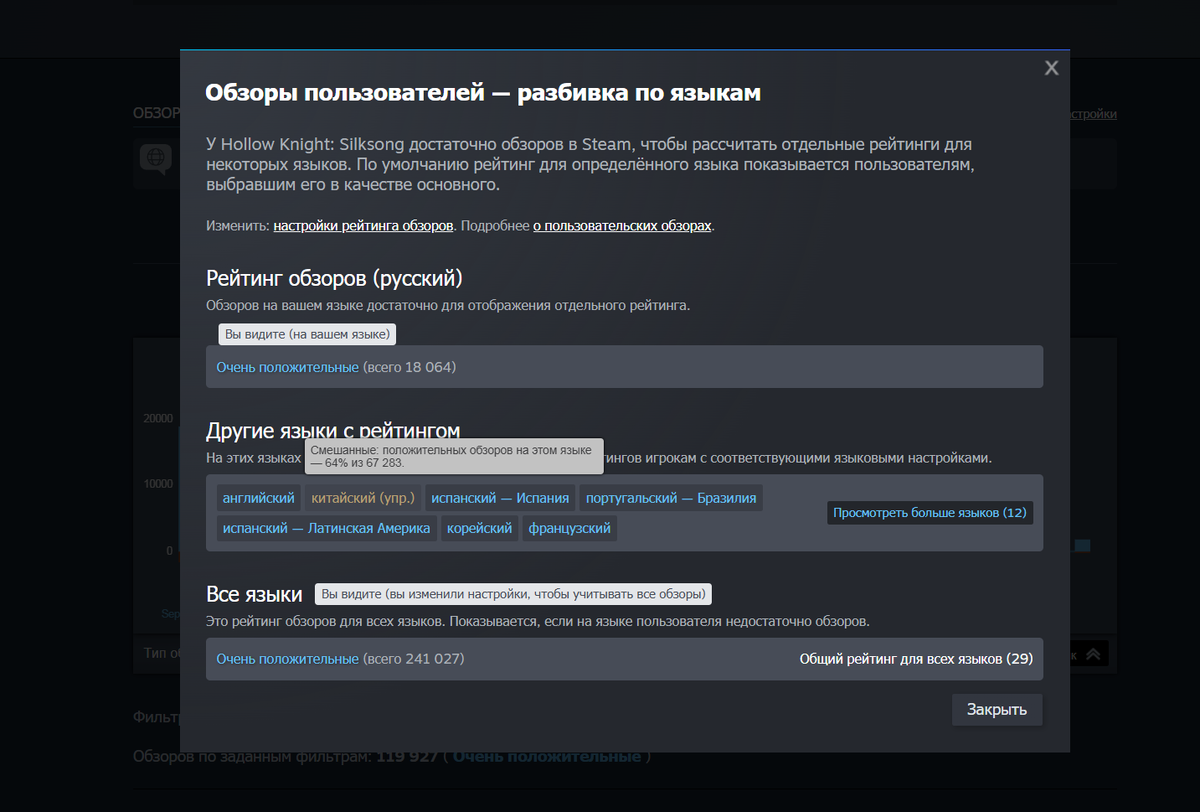Click the 'Вы видите (на вашем языке)' badge
This screenshot has height=812, width=1200.
click(308, 334)
